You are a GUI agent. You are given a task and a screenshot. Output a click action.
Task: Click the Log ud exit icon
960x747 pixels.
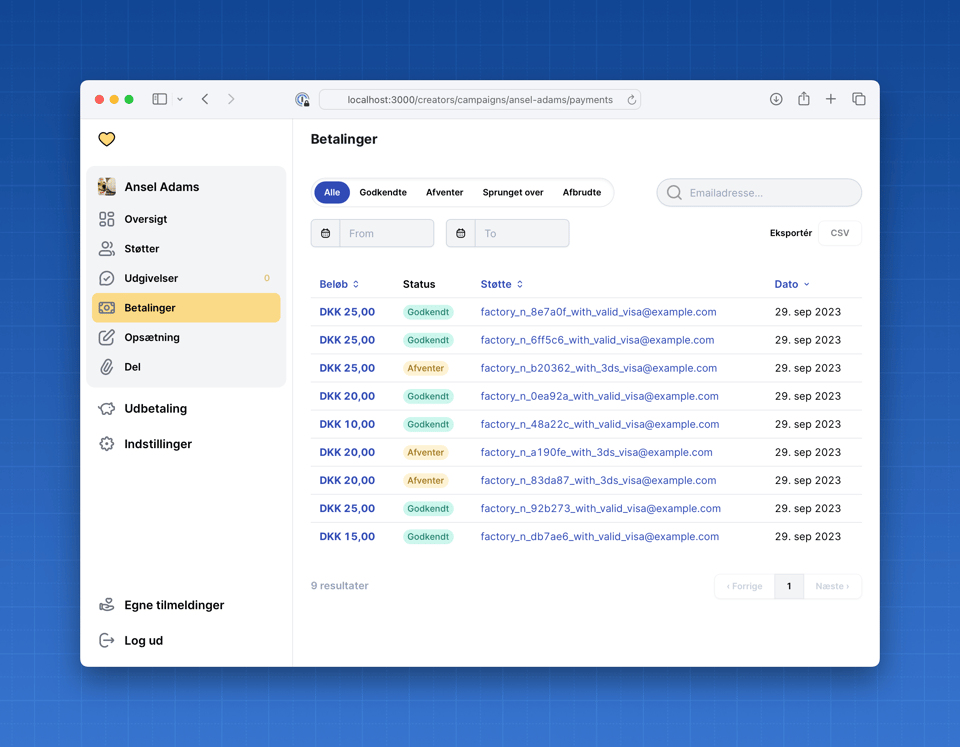(x=107, y=640)
